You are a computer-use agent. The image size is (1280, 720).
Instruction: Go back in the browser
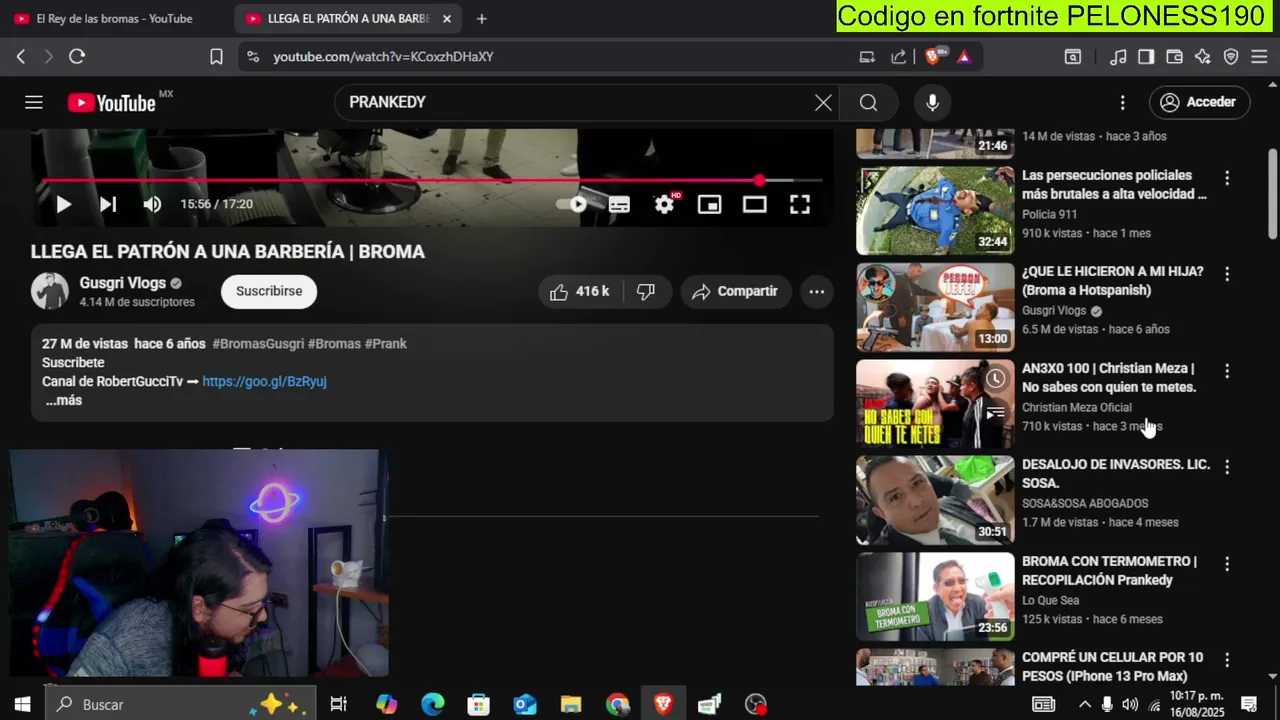click(x=20, y=57)
